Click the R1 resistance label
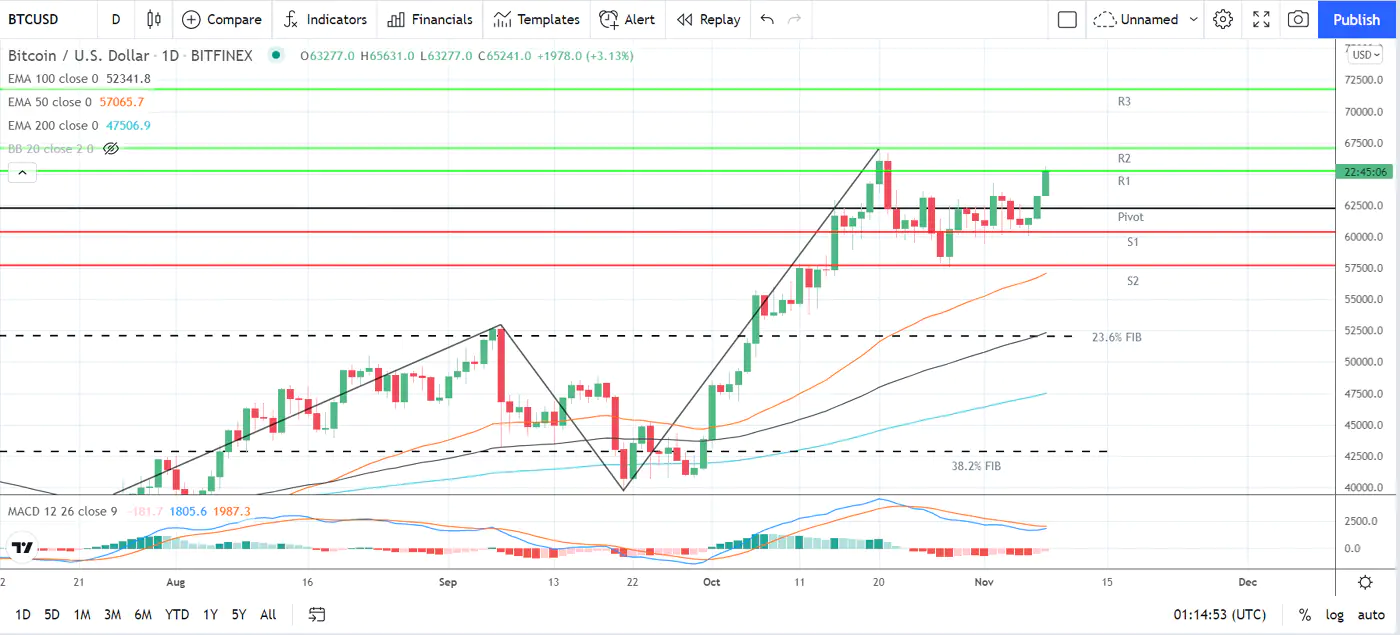Image resolution: width=1400 pixels, height=635 pixels. point(1124,181)
